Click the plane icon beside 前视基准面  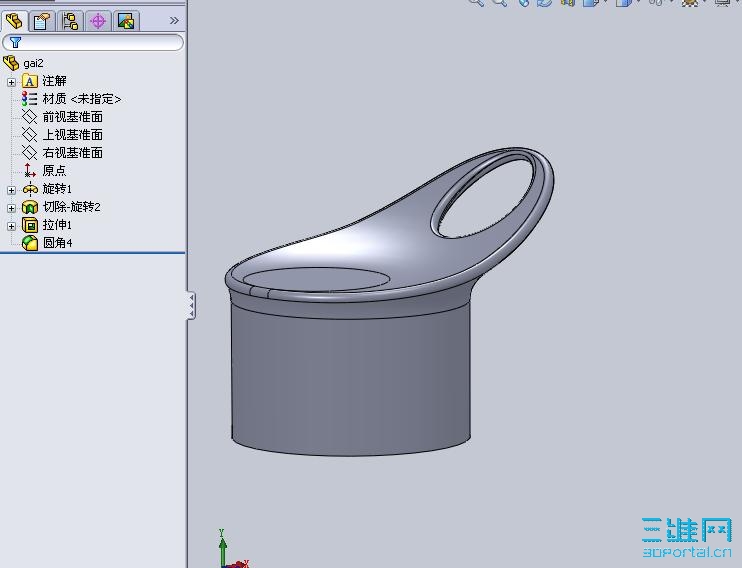pos(29,117)
